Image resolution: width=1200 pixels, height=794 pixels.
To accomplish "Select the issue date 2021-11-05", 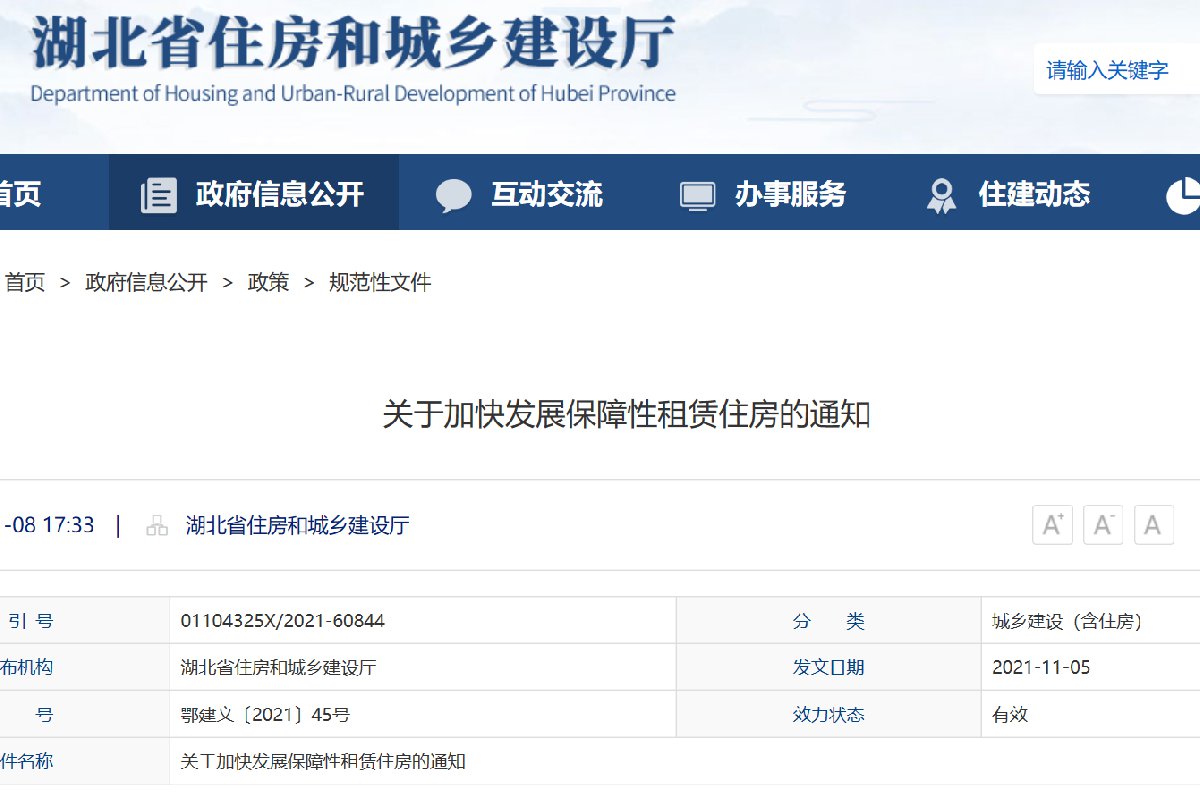I will coord(1041,668).
